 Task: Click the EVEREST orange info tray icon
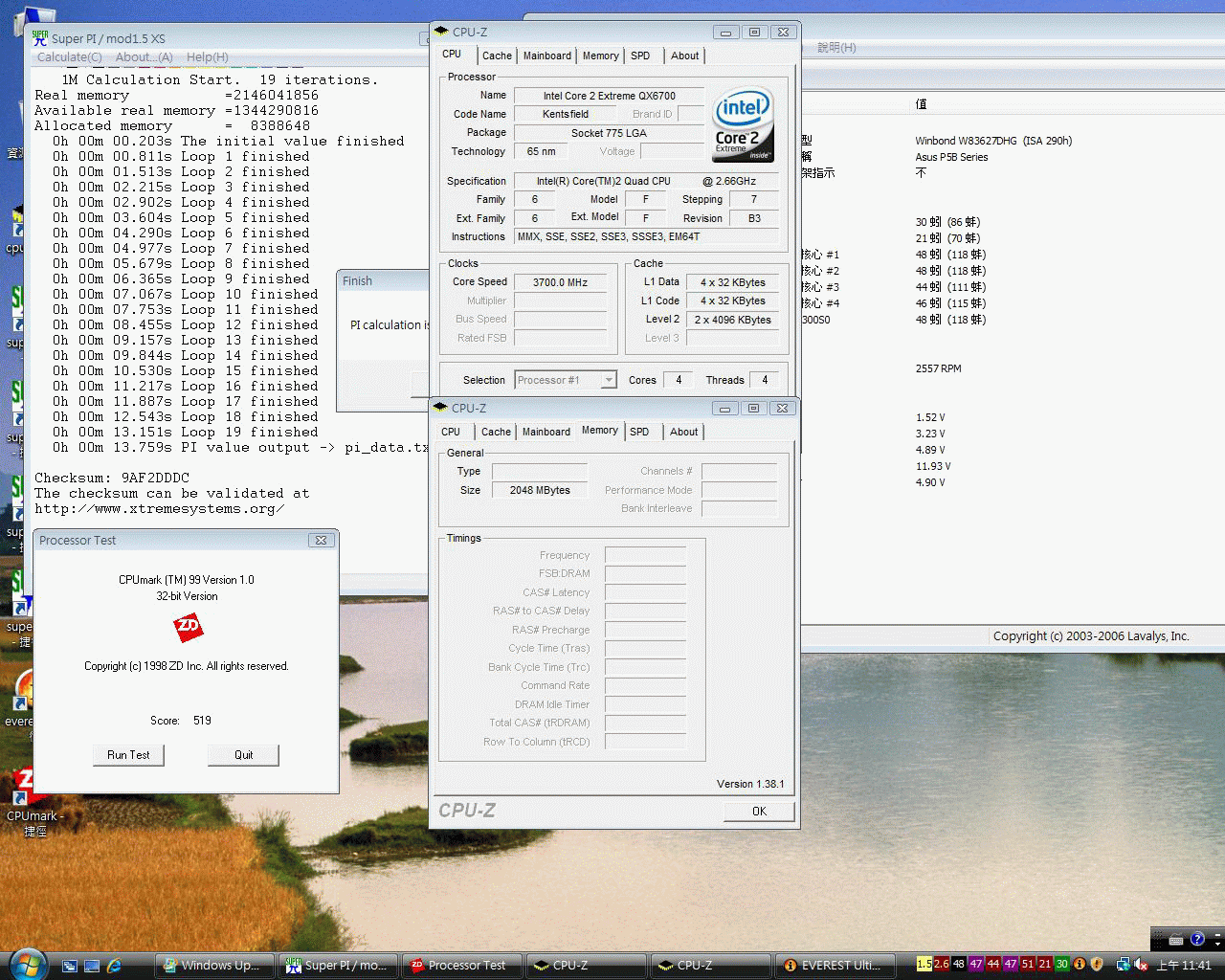[x=1080, y=965]
